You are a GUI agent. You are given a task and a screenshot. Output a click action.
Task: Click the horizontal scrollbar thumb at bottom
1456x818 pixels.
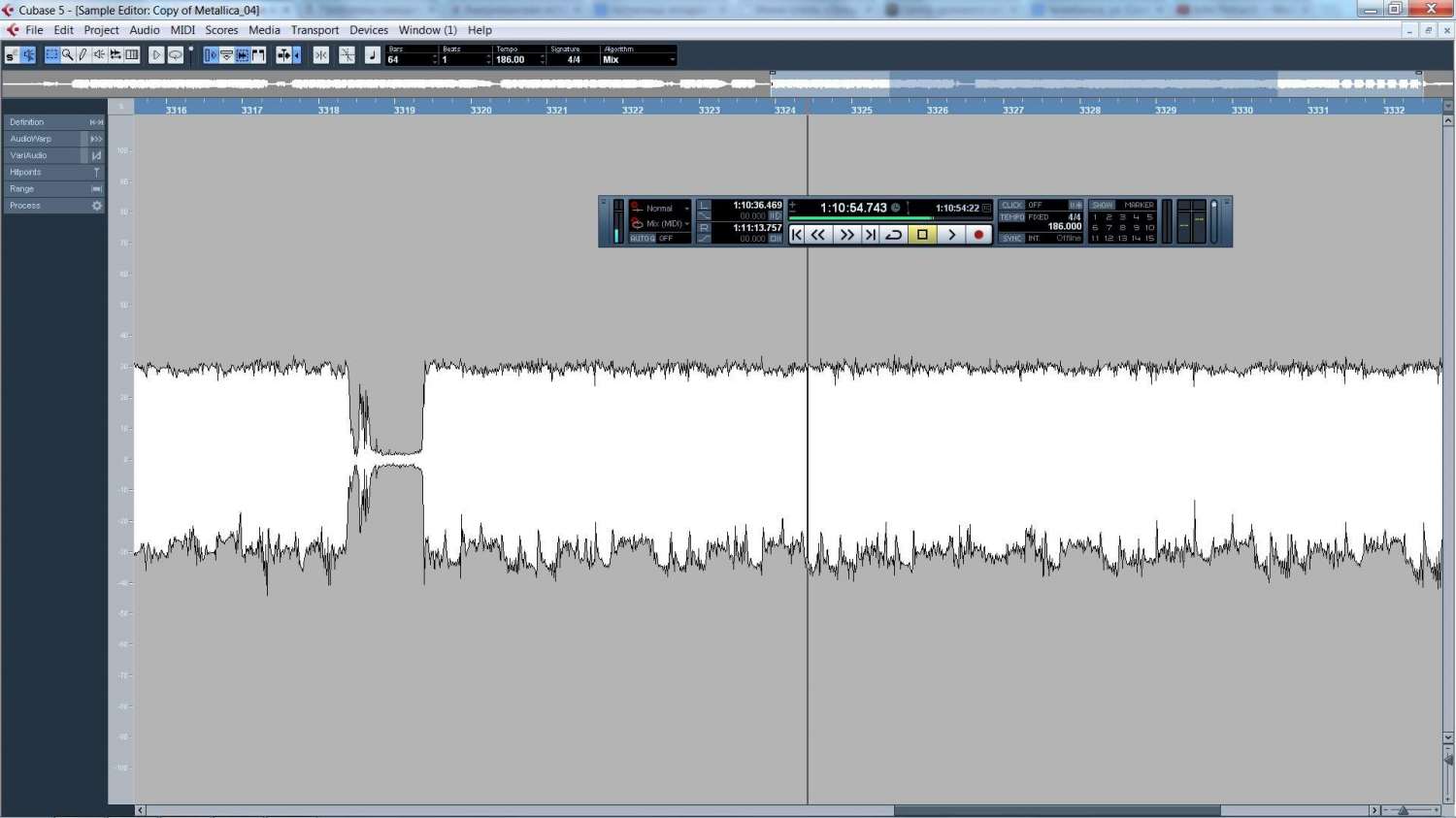[1056, 810]
